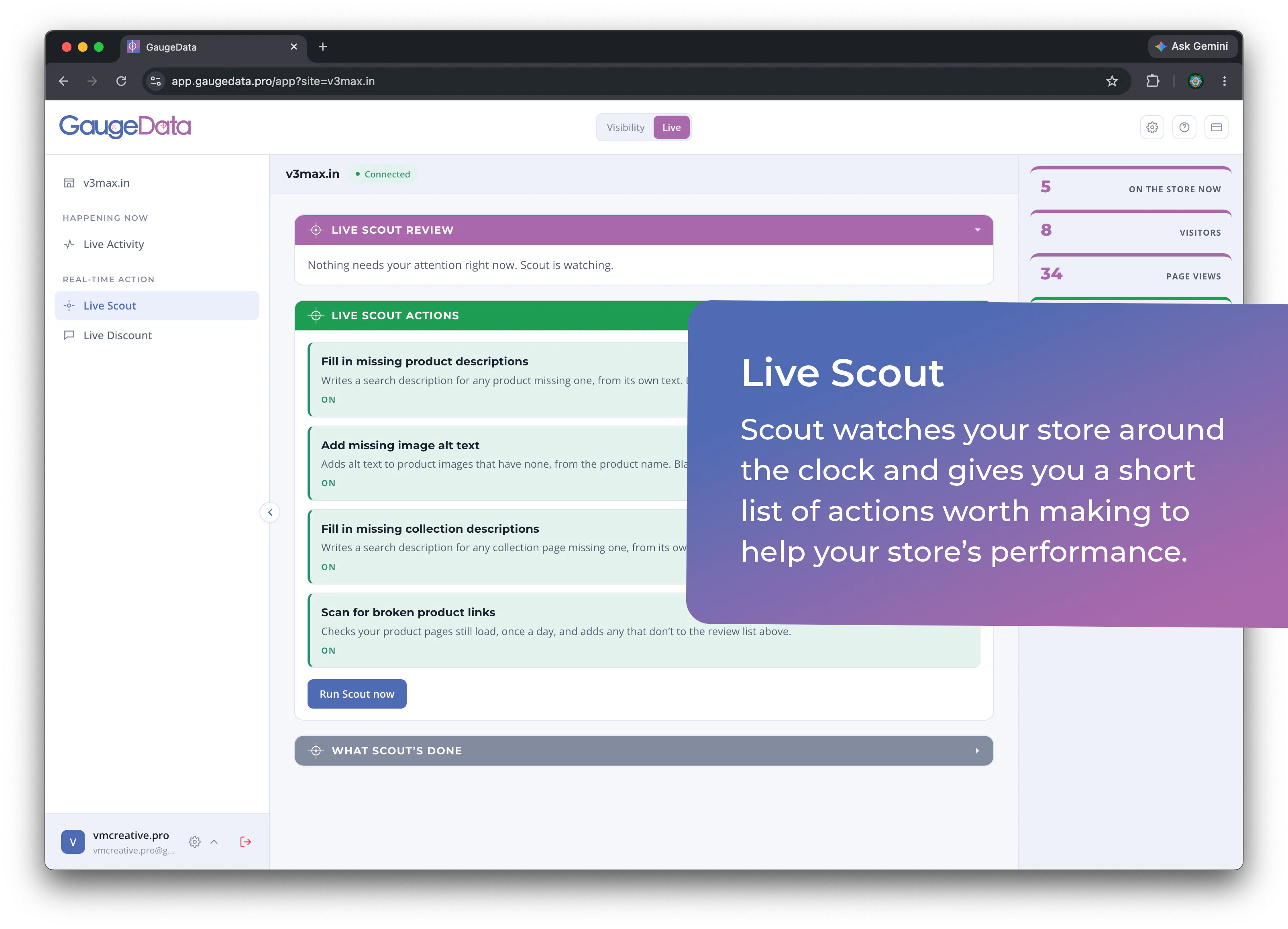Click the Nothing needs your attention message

460,265
